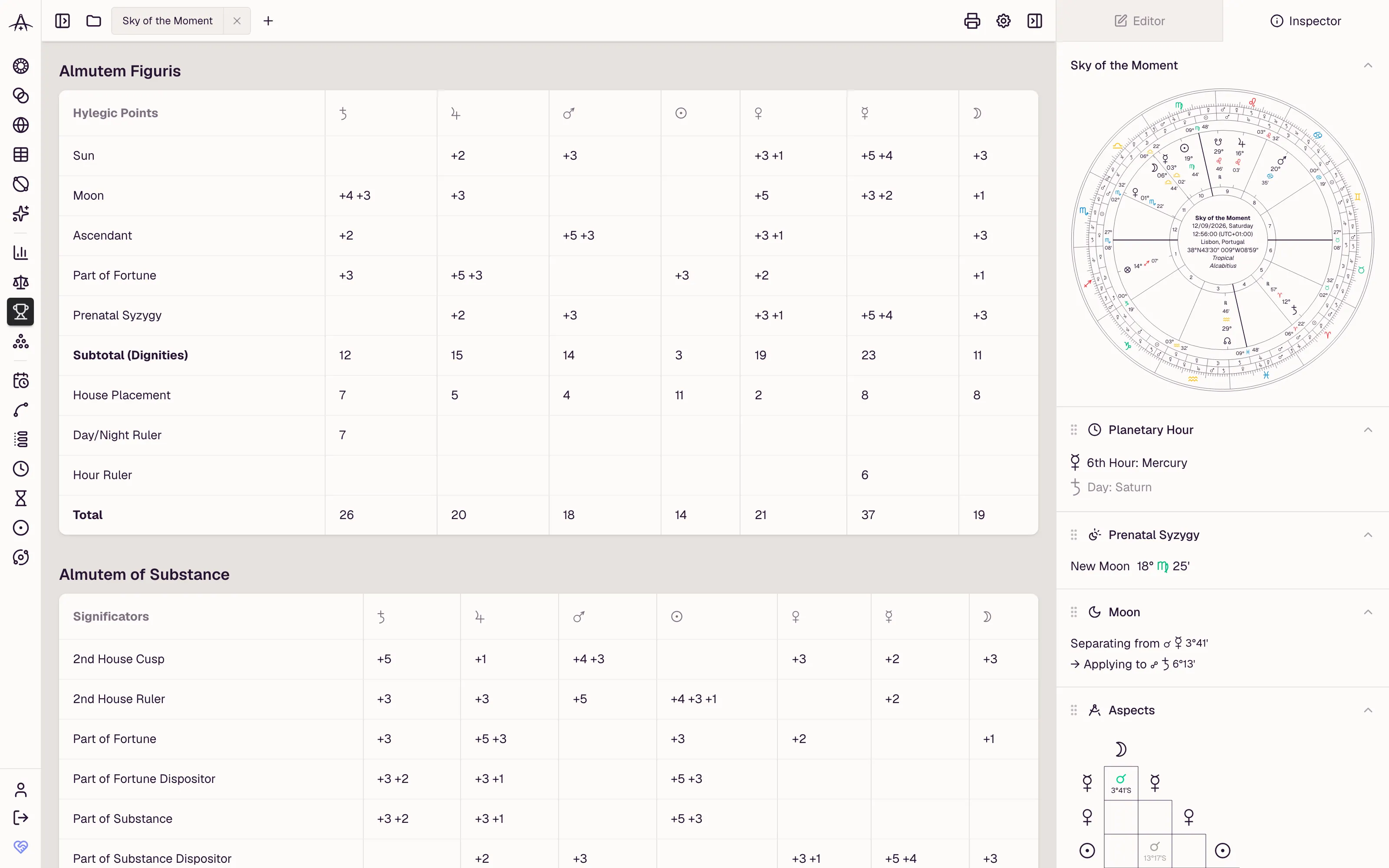Close the Sky of the Moment tab

point(237,21)
